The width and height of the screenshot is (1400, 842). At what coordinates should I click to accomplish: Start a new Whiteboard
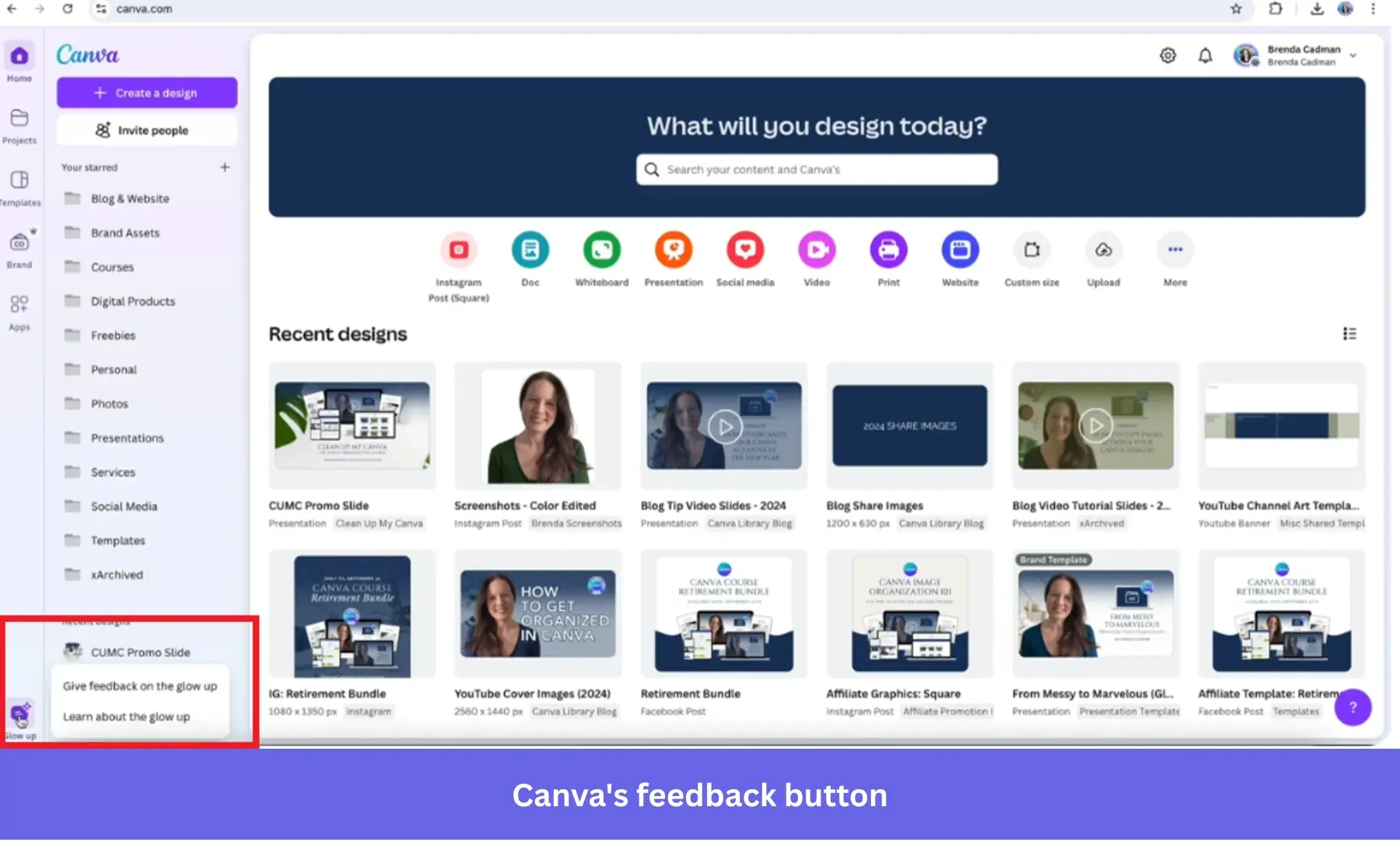coord(602,250)
